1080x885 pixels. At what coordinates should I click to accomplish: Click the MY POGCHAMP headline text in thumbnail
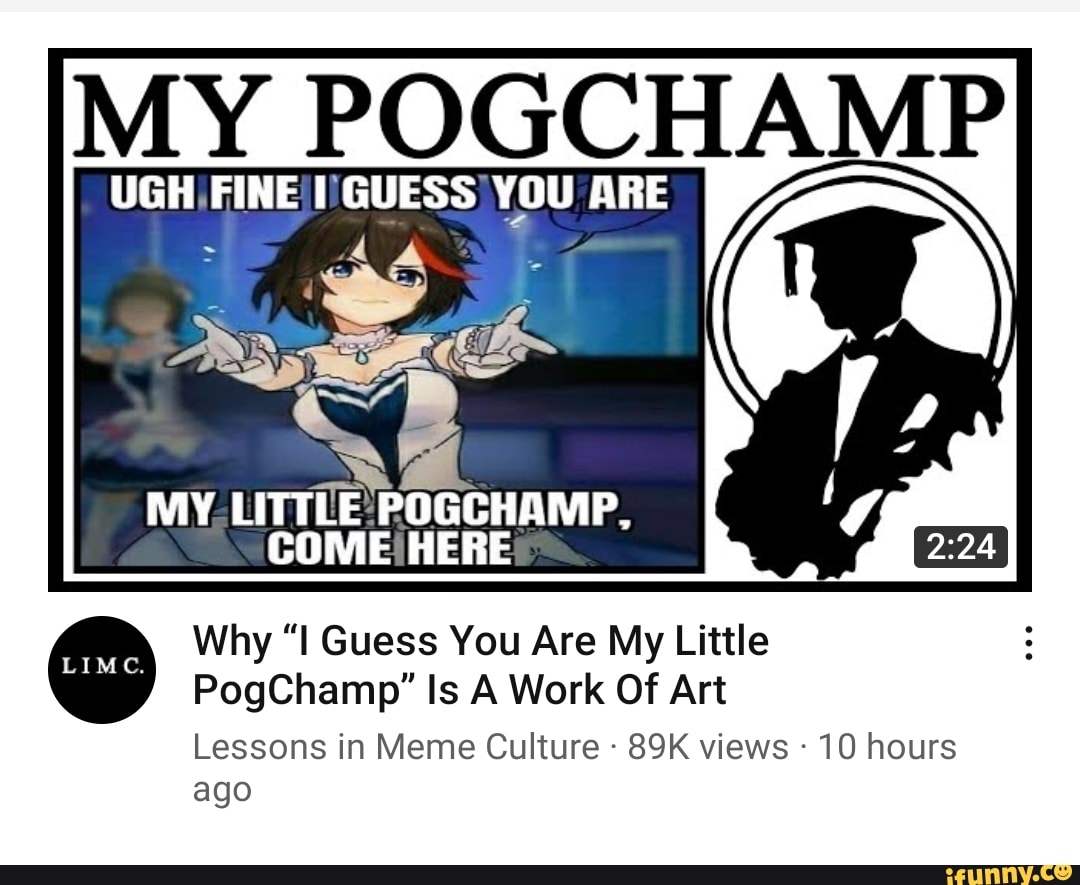[x=540, y=114]
